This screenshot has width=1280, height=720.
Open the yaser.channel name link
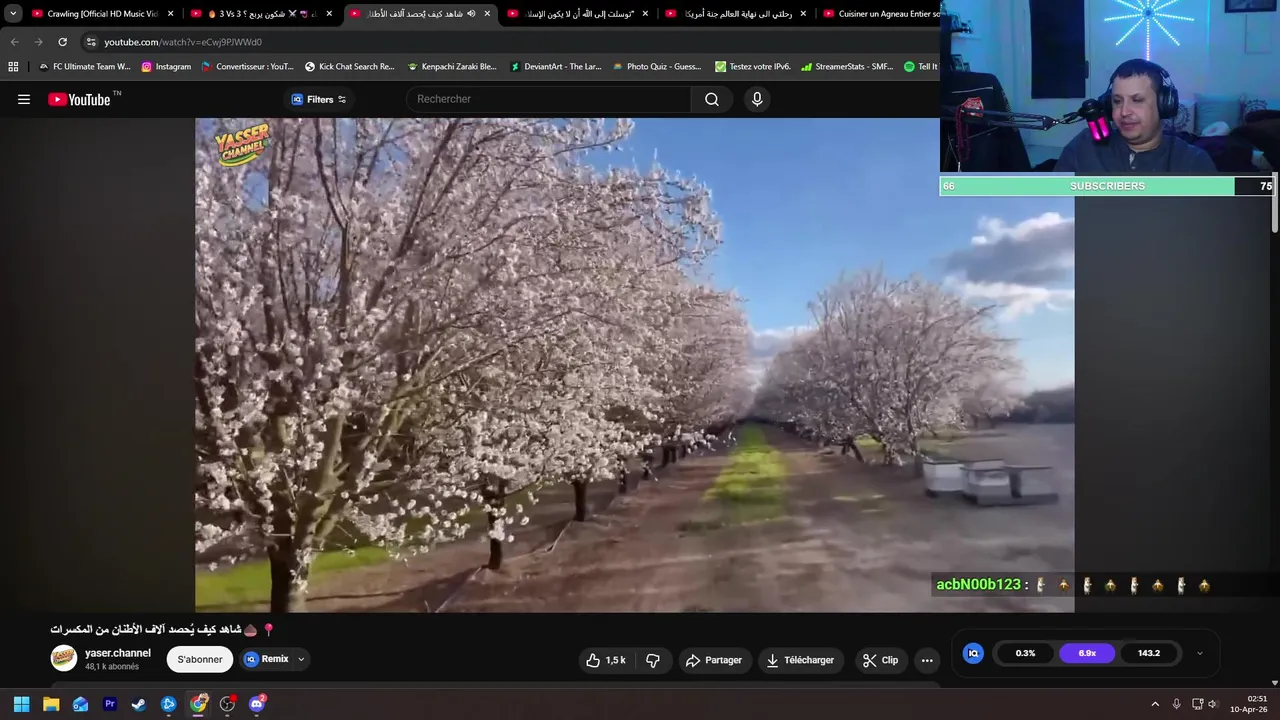coord(118,653)
